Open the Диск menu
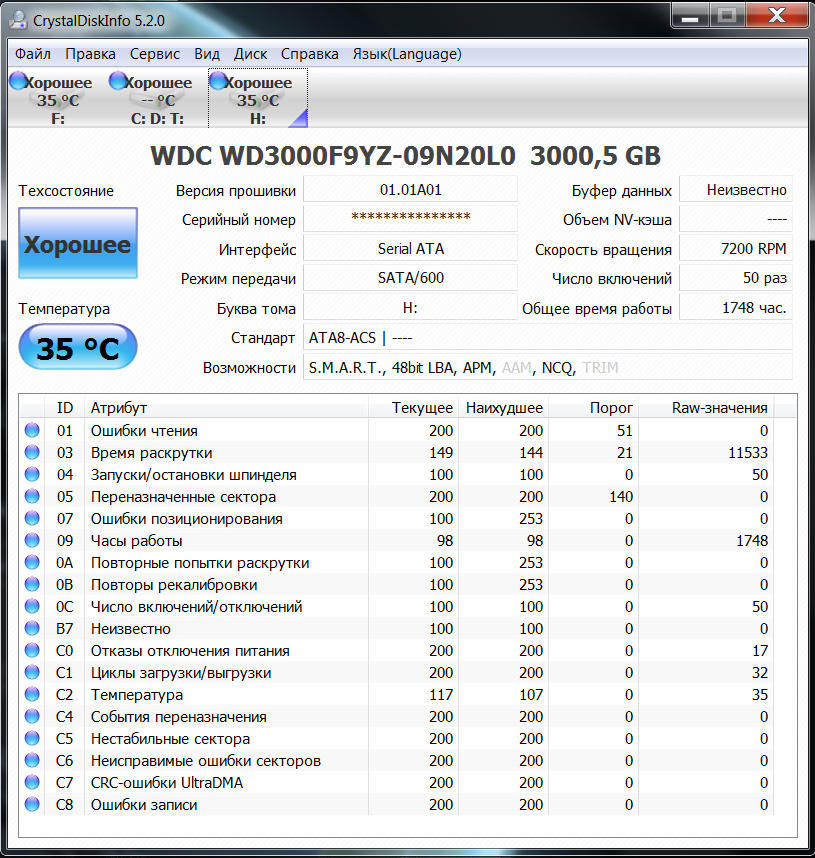The width and height of the screenshot is (815, 858). (x=250, y=54)
